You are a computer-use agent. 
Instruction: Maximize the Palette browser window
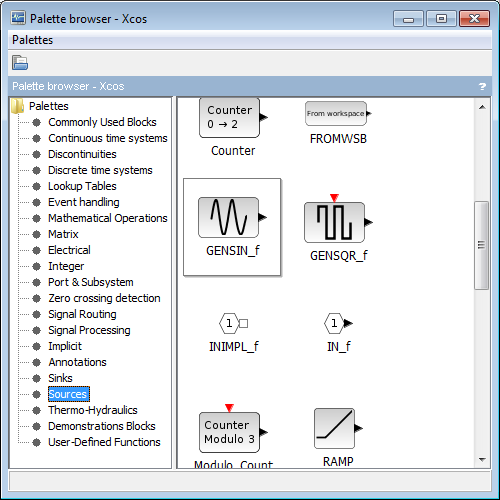[x=441, y=18]
